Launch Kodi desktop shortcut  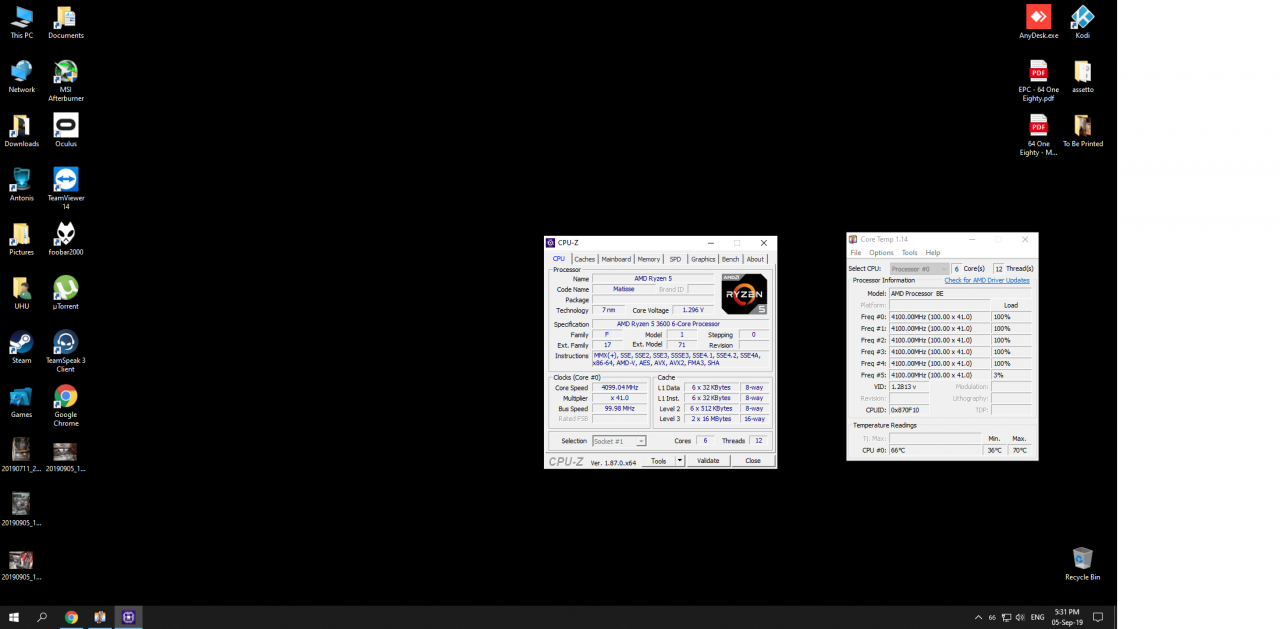pyautogui.click(x=1082, y=22)
